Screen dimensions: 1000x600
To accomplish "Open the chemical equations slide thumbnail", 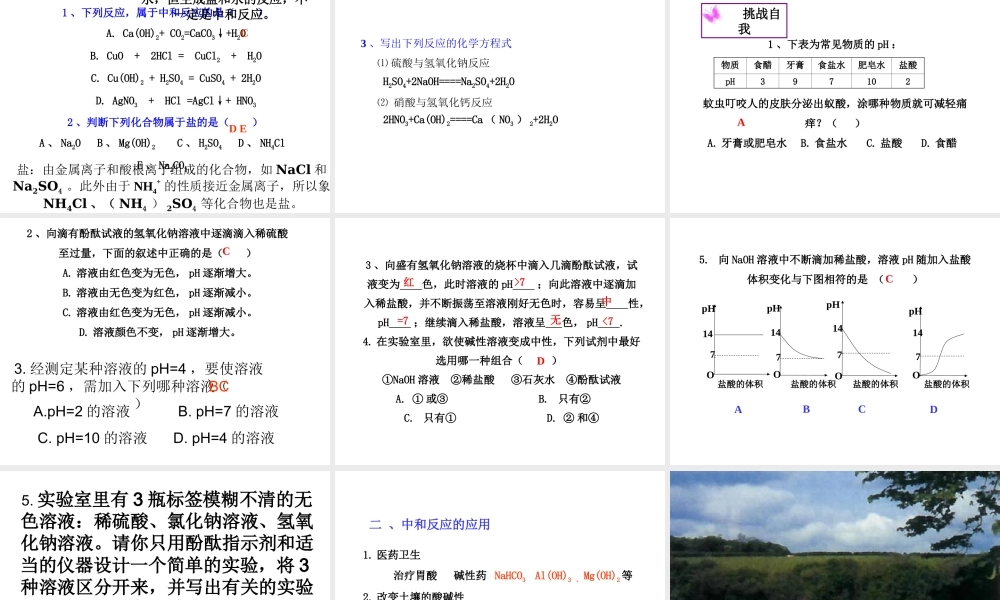I will pyautogui.click(x=500, y=106).
